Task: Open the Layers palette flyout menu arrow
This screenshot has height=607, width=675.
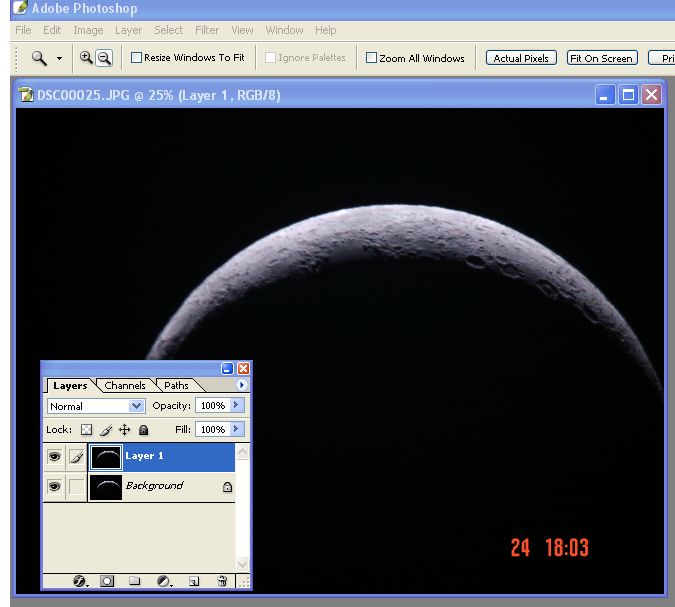Action: 242,385
